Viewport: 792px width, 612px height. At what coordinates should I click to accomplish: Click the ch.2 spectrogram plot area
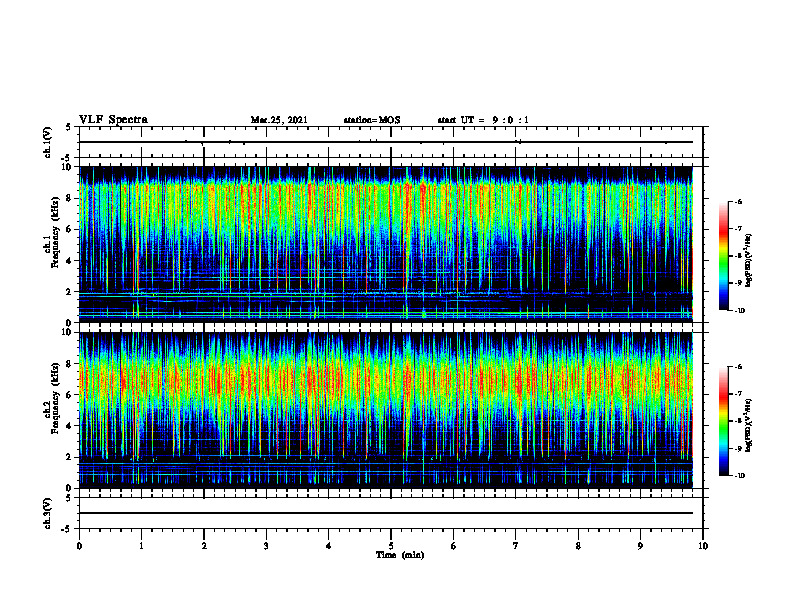386,410
